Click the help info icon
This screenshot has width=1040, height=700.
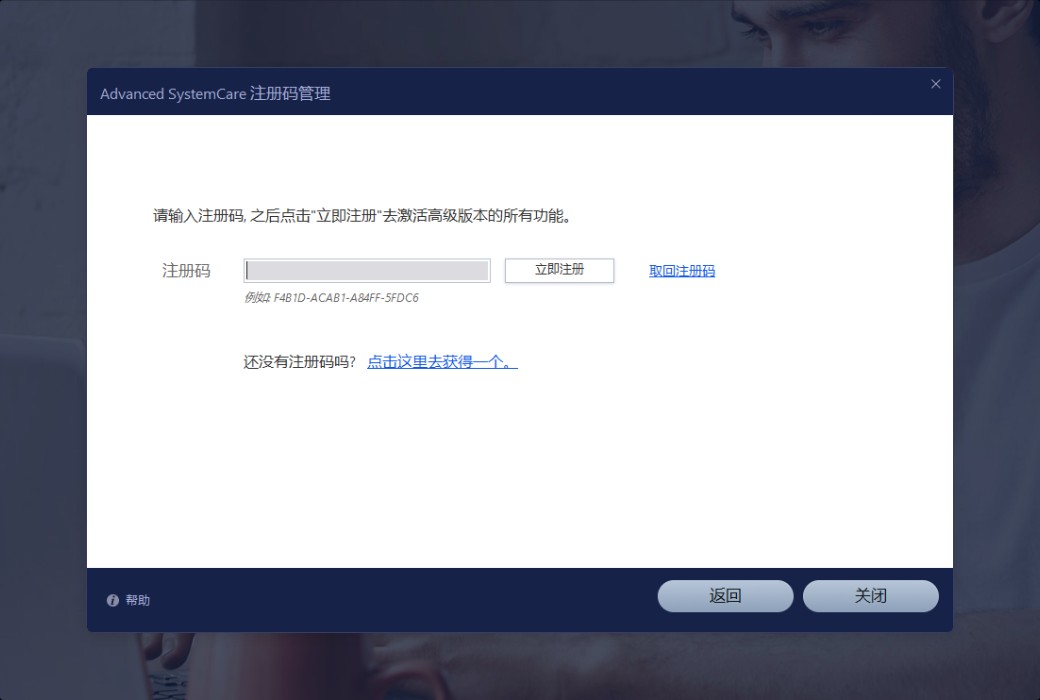click(113, 600)
